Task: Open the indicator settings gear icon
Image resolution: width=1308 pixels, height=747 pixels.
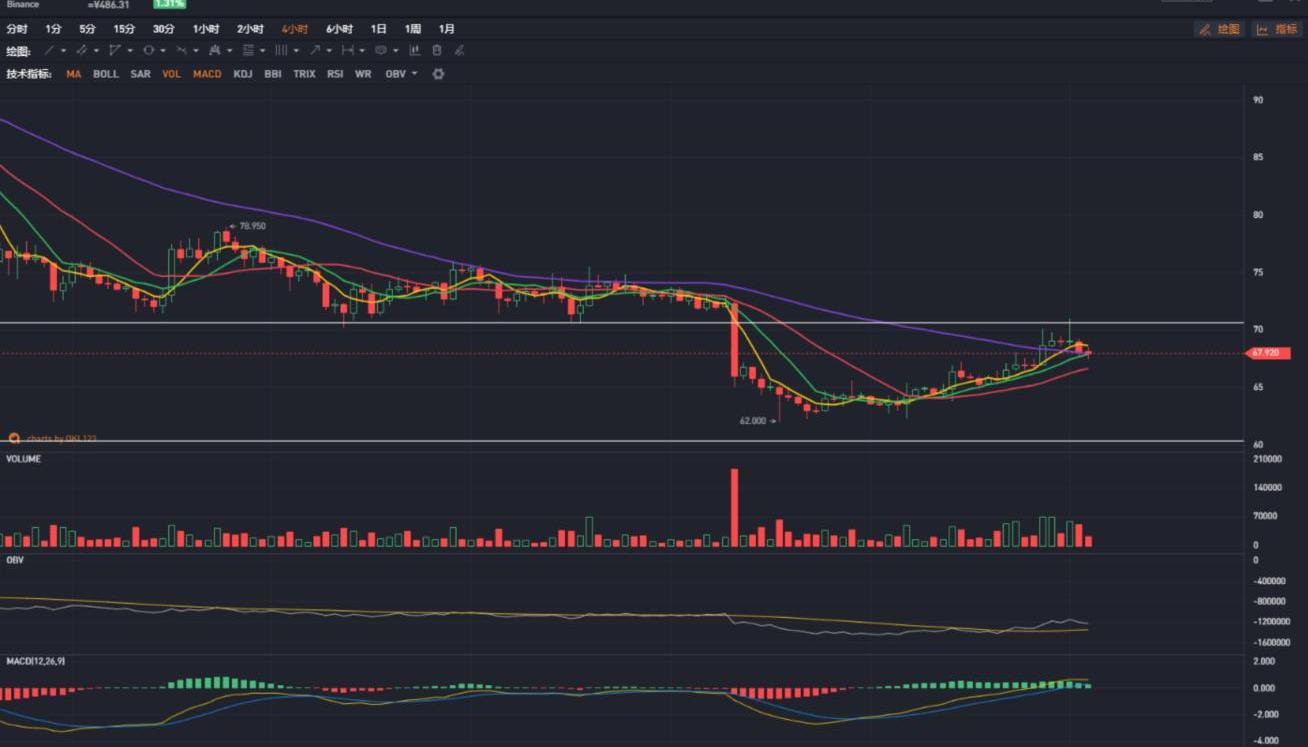Action: click(437, 74)
